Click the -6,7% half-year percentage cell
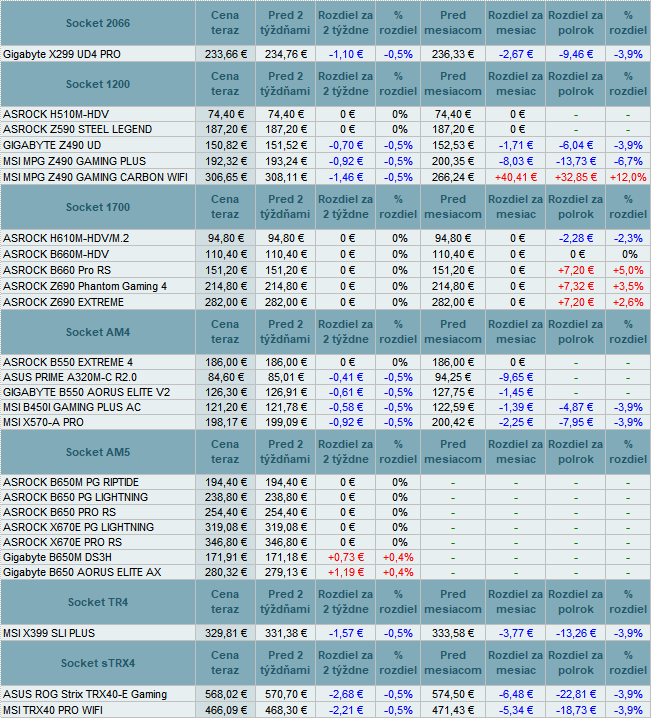Image resolution: width=651 pixels, height=718 pixels. (628, 161)
